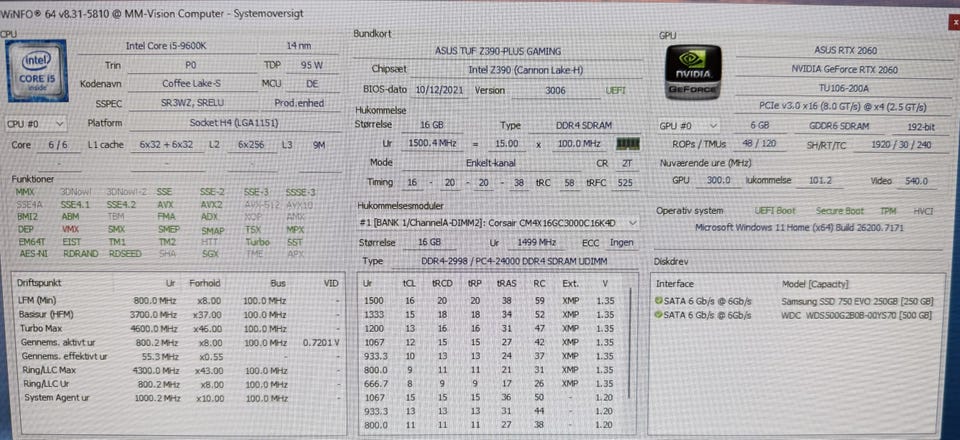Screen dimensions: 960x440
Task: Click the NVIDIA GeForce RTX 2060 field
Action: (x=842, y=70)
